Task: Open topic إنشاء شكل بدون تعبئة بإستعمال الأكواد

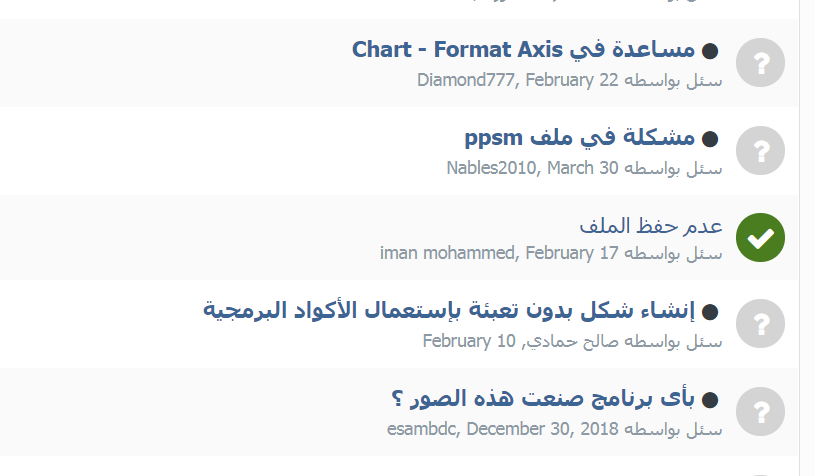Action: (x=449, y=310)
